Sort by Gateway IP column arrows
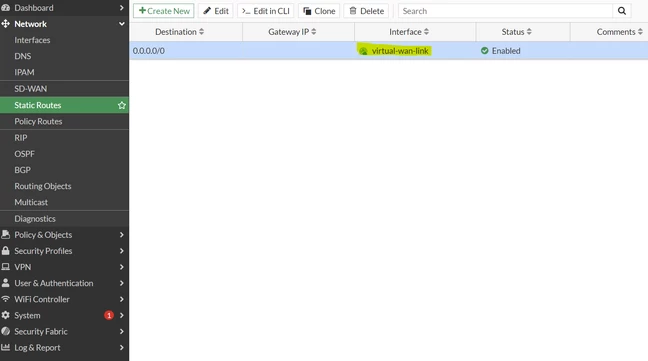The image size is (648, 361). [x=314, y=32]
